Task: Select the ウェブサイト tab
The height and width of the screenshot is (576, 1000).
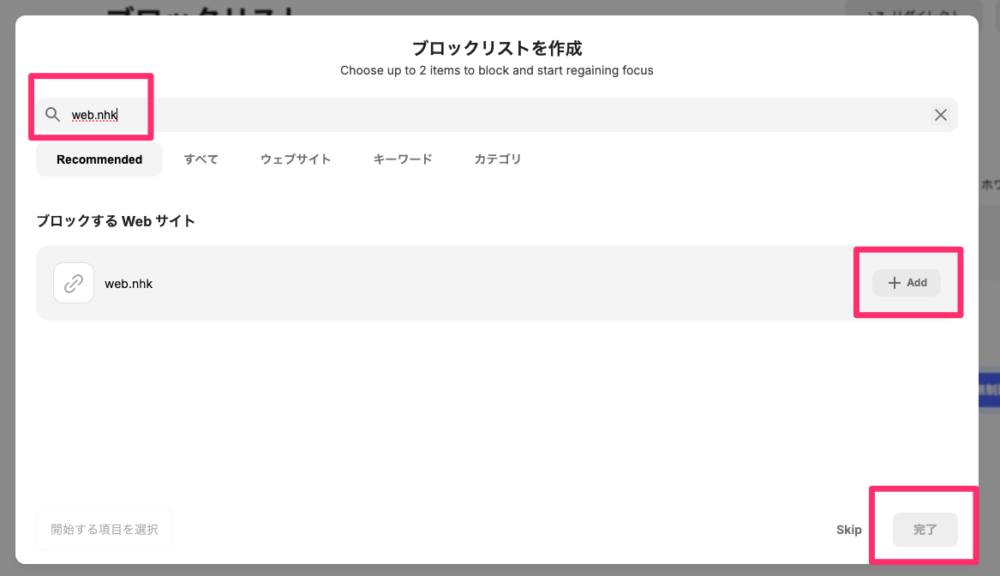Action: pos(295,159)
